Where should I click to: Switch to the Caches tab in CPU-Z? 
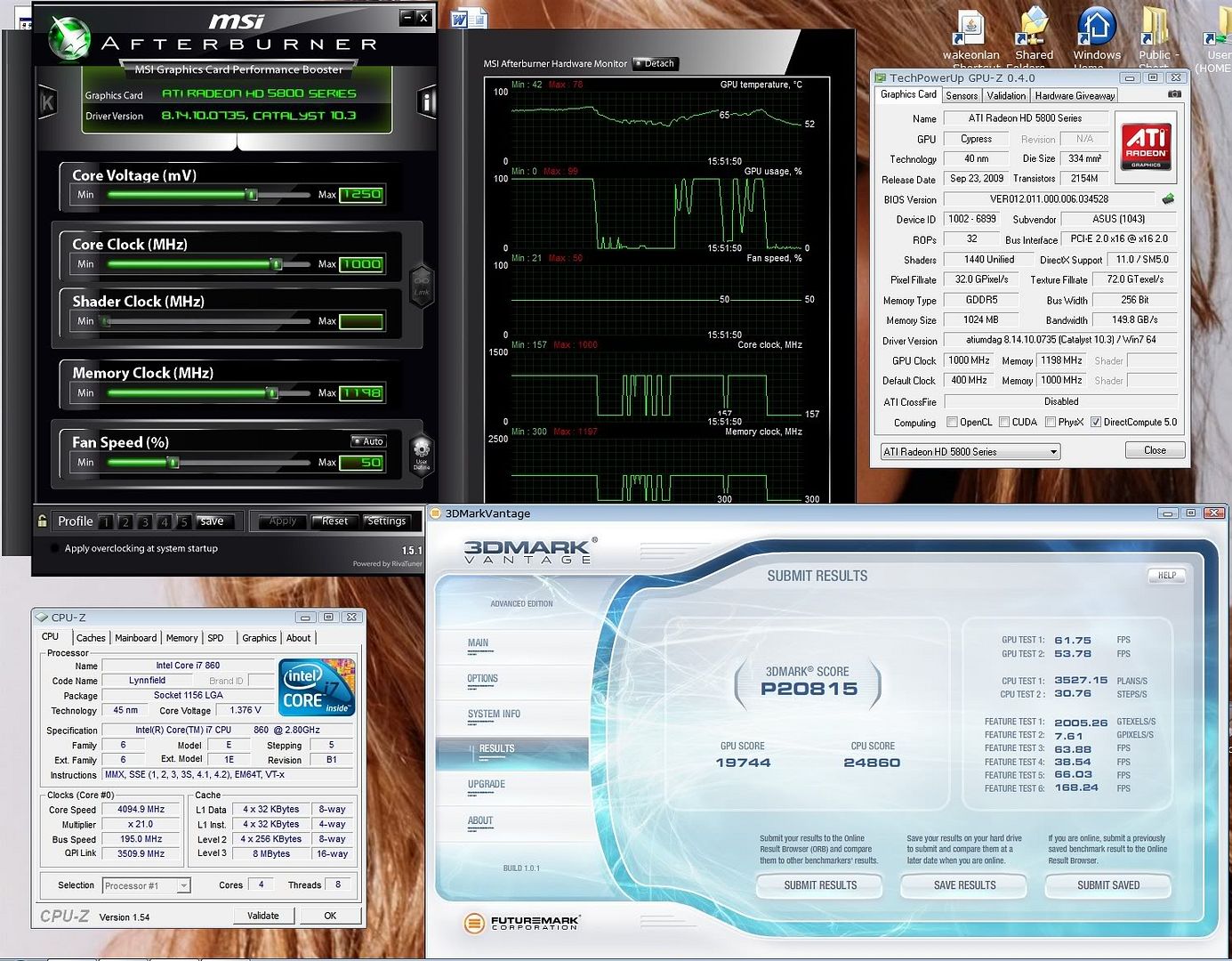pos(91,638)
